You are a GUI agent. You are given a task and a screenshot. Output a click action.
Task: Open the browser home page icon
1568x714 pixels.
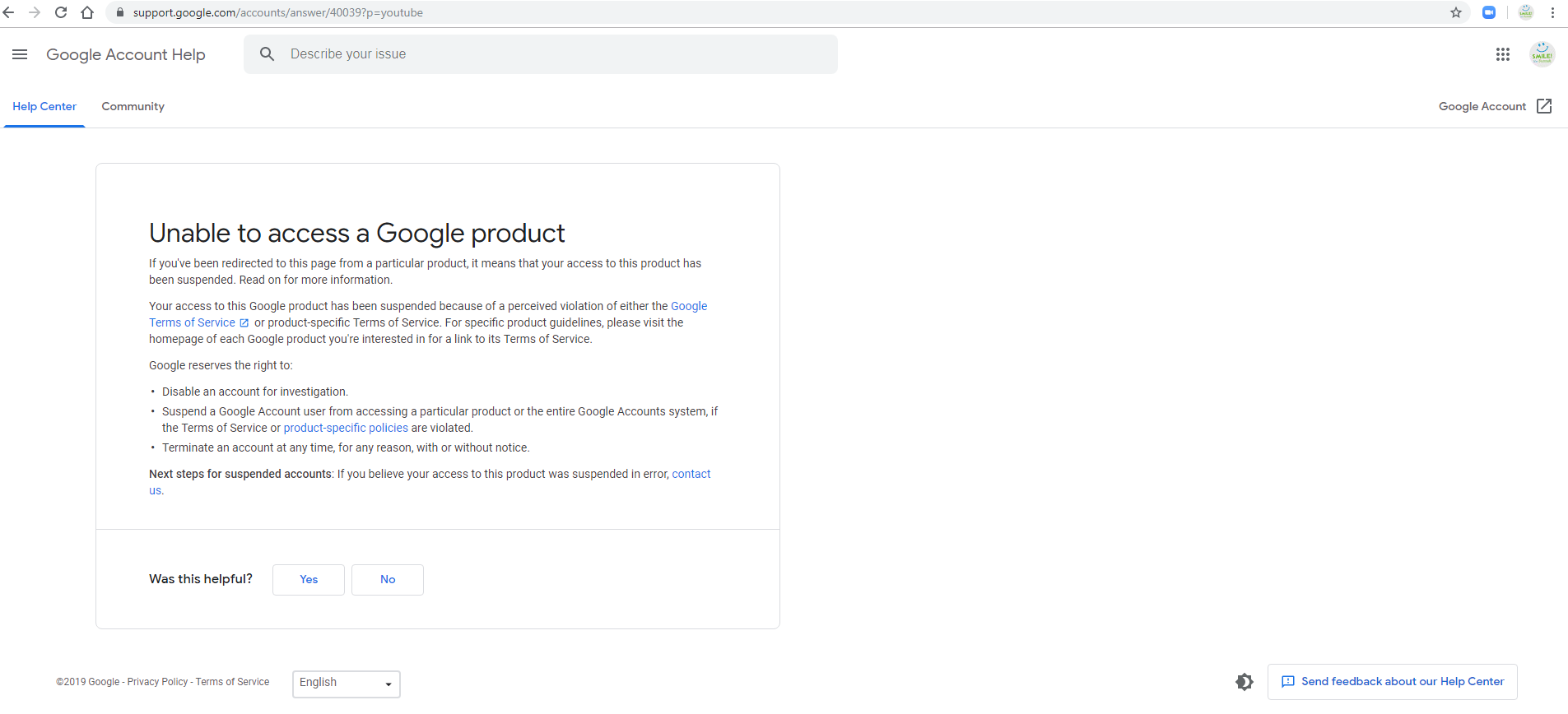pos(87,12)
